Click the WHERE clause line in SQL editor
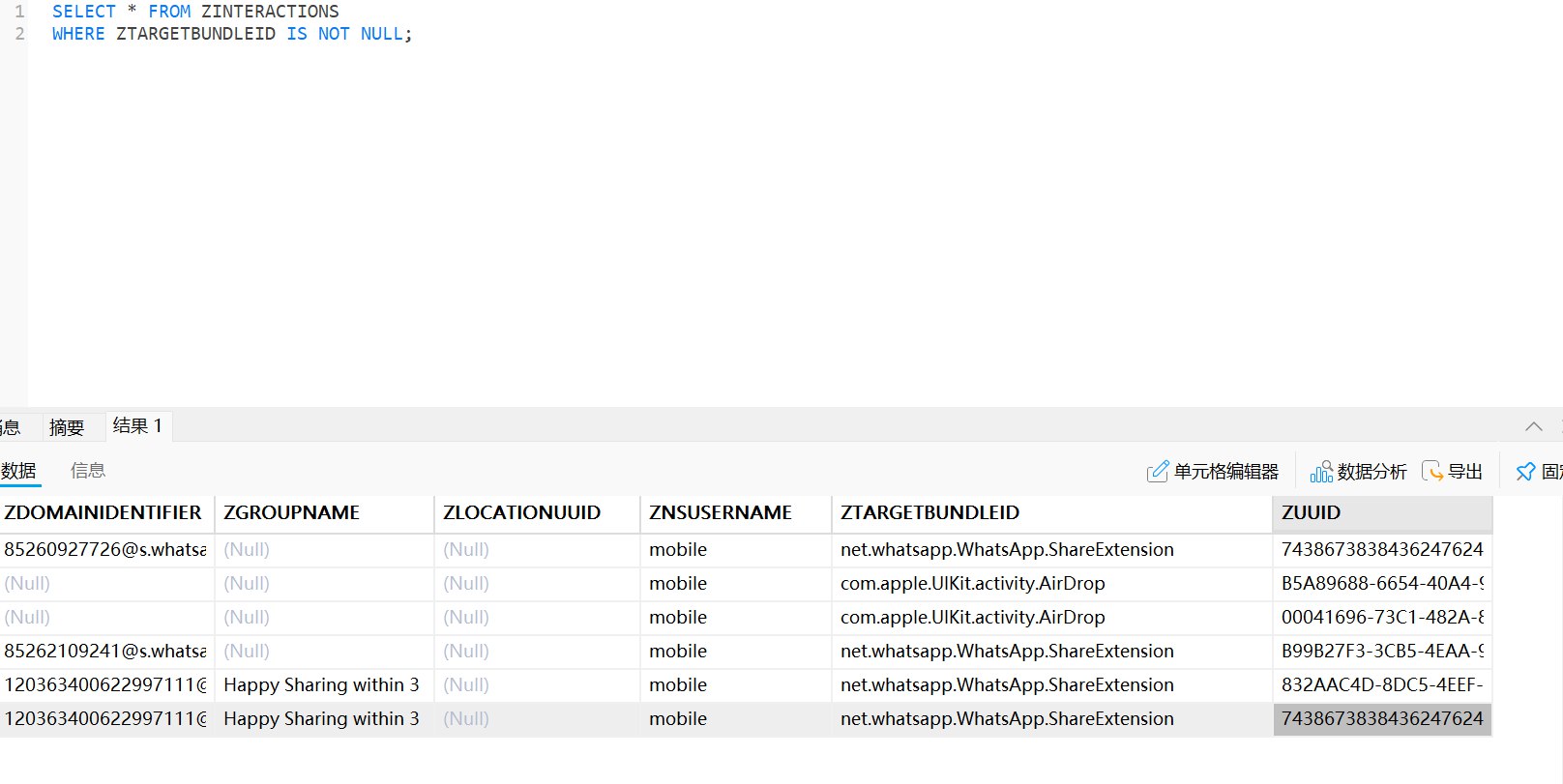The width and height of the screenshot is (1563, 784). click(232, 34)
